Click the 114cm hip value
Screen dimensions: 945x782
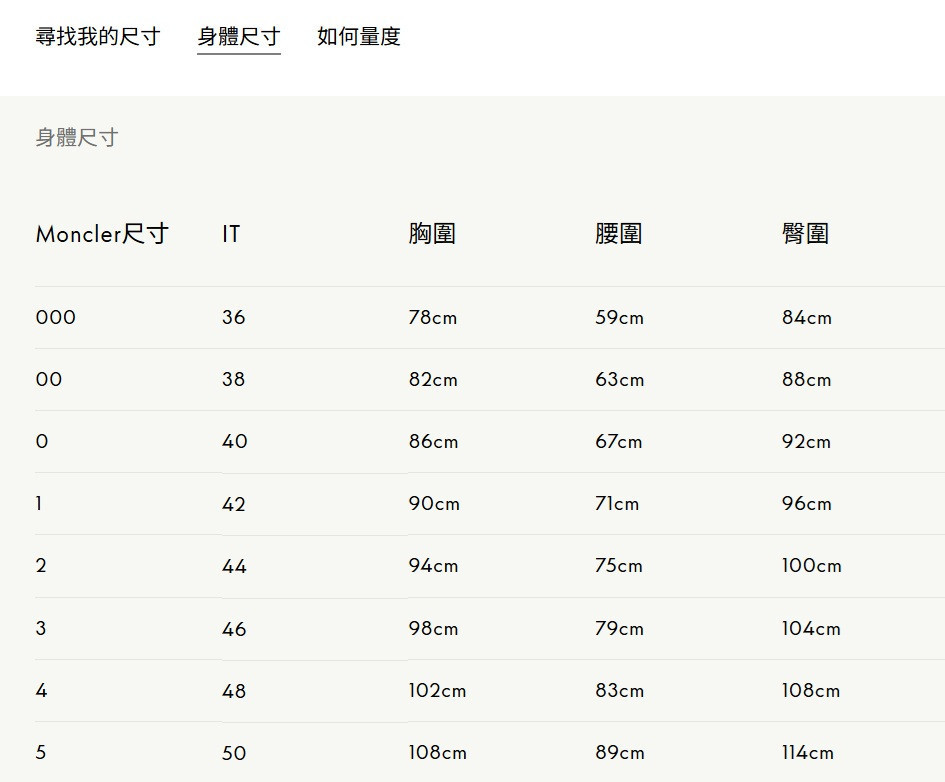[808, 753]
